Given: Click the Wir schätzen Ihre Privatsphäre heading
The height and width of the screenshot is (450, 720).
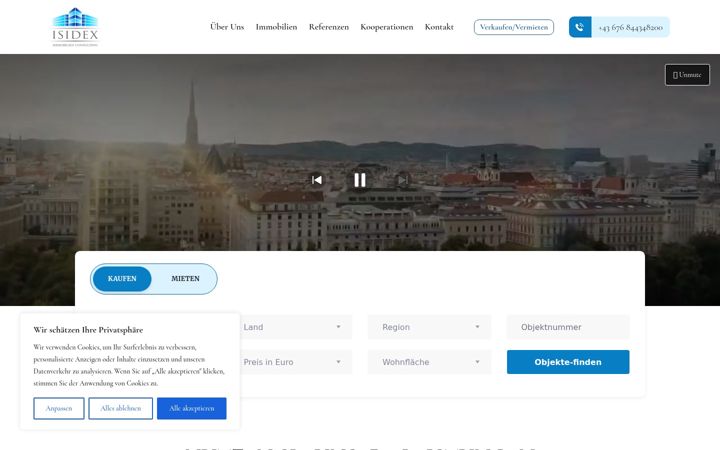Looking at the screenshot, I should pyautogui.click(x=88, y=330).
